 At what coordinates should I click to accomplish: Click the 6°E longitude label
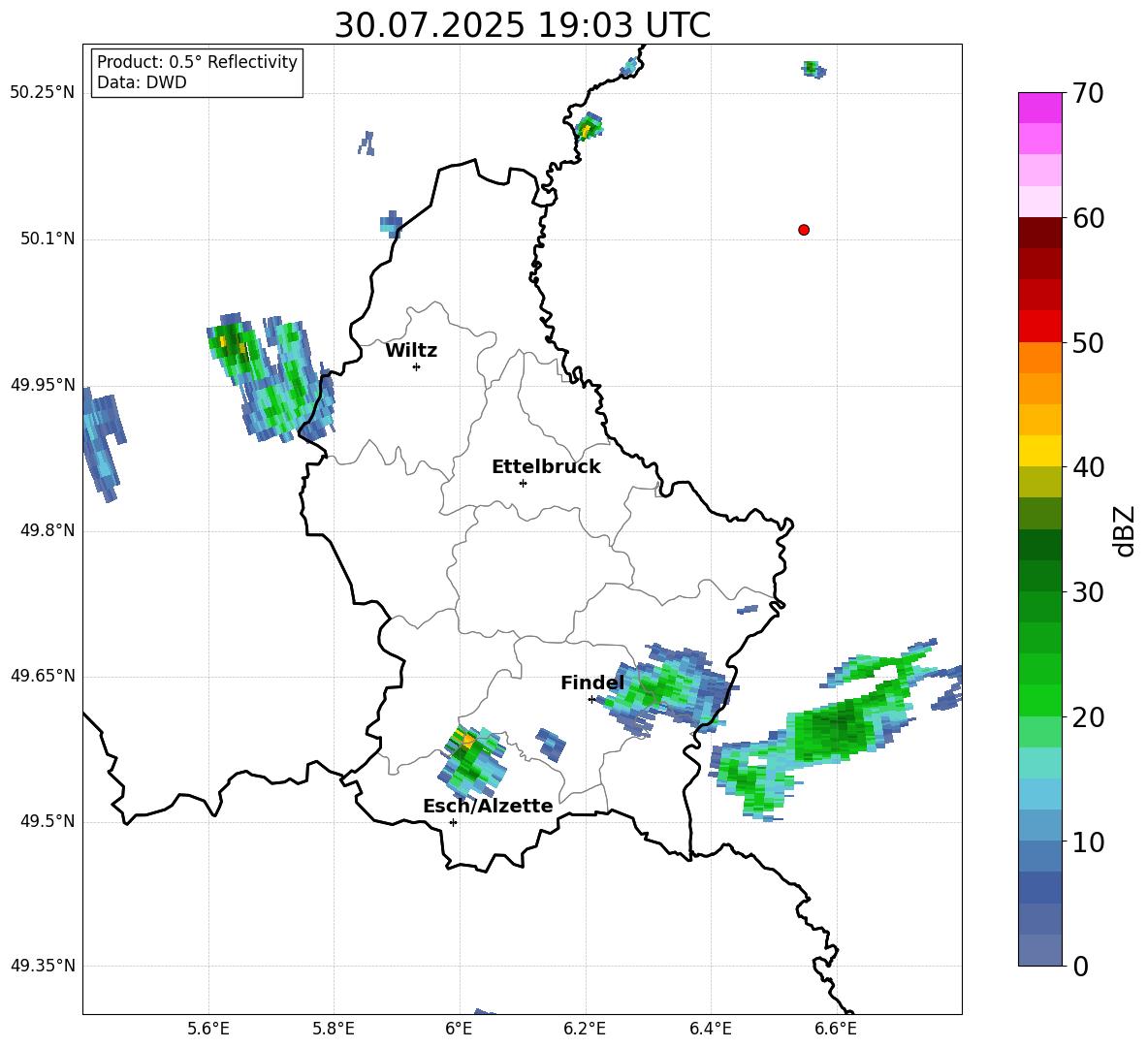click(x=459, y=1029)
